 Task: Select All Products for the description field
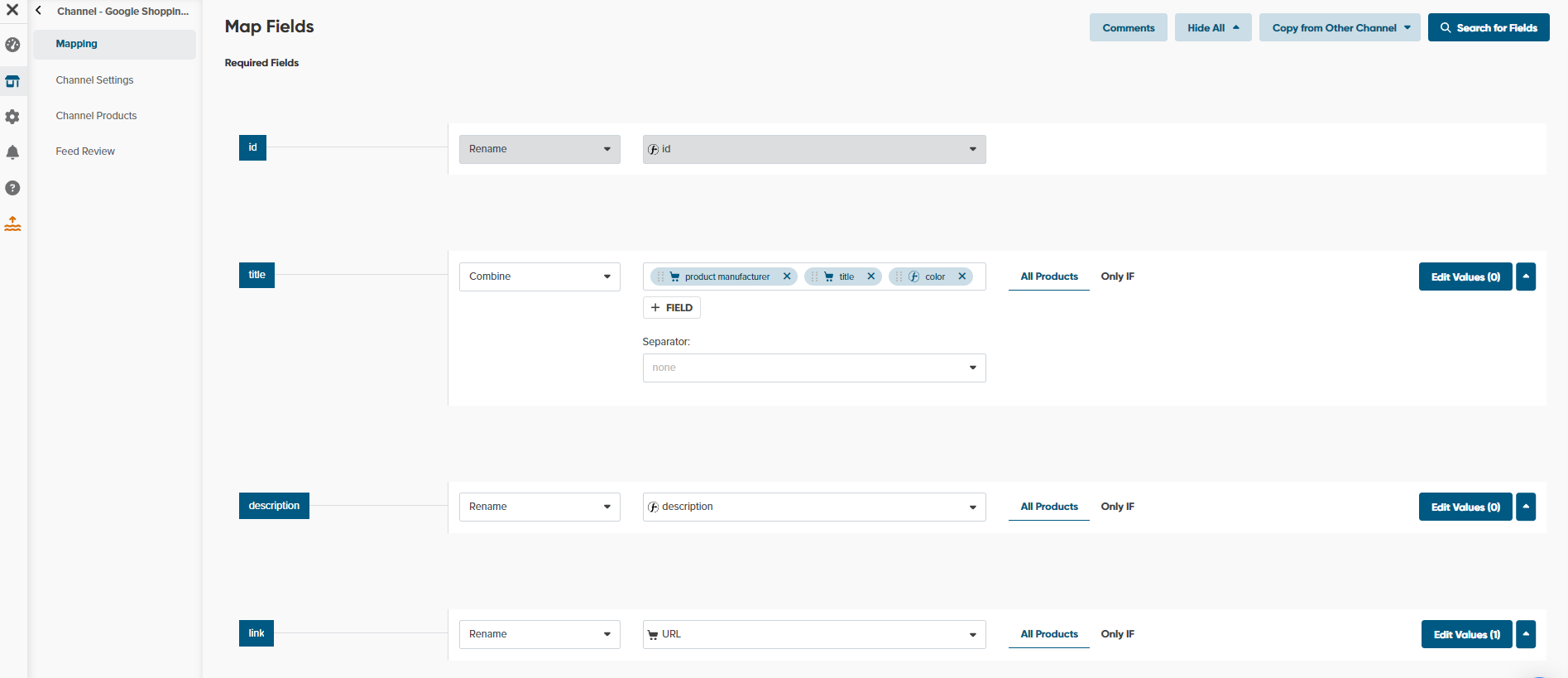tap(1048, 507)
